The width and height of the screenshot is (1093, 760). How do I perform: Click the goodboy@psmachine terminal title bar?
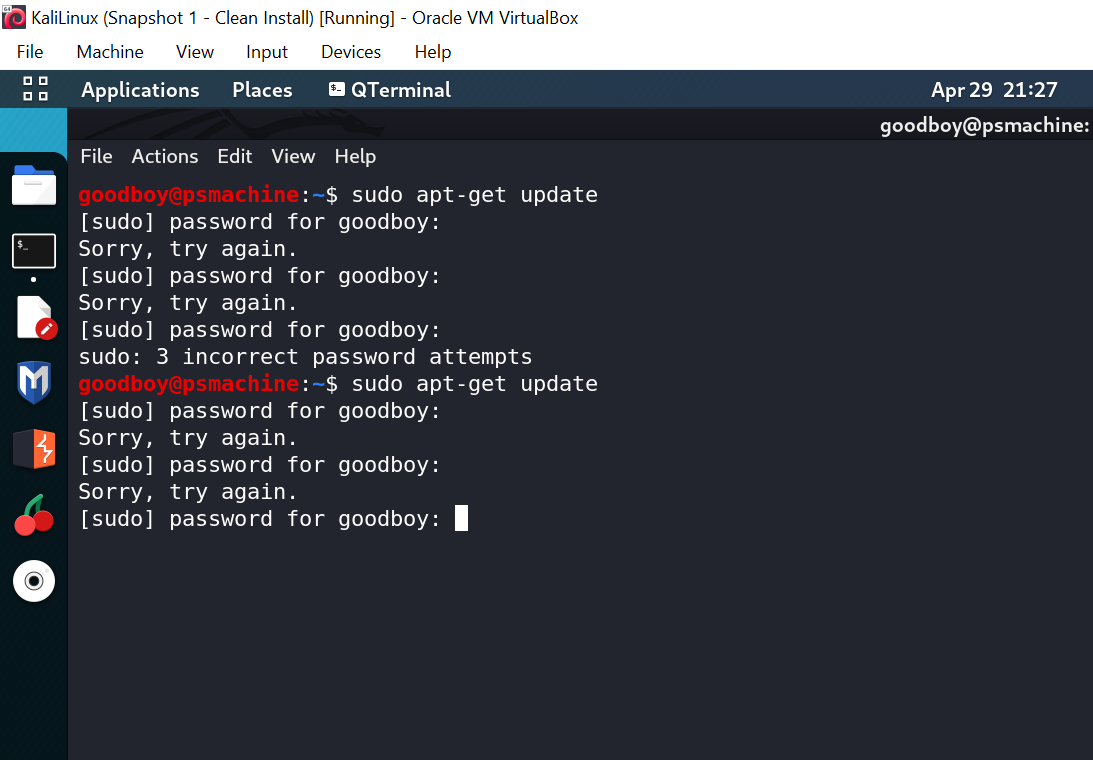(x=983, y=125)
